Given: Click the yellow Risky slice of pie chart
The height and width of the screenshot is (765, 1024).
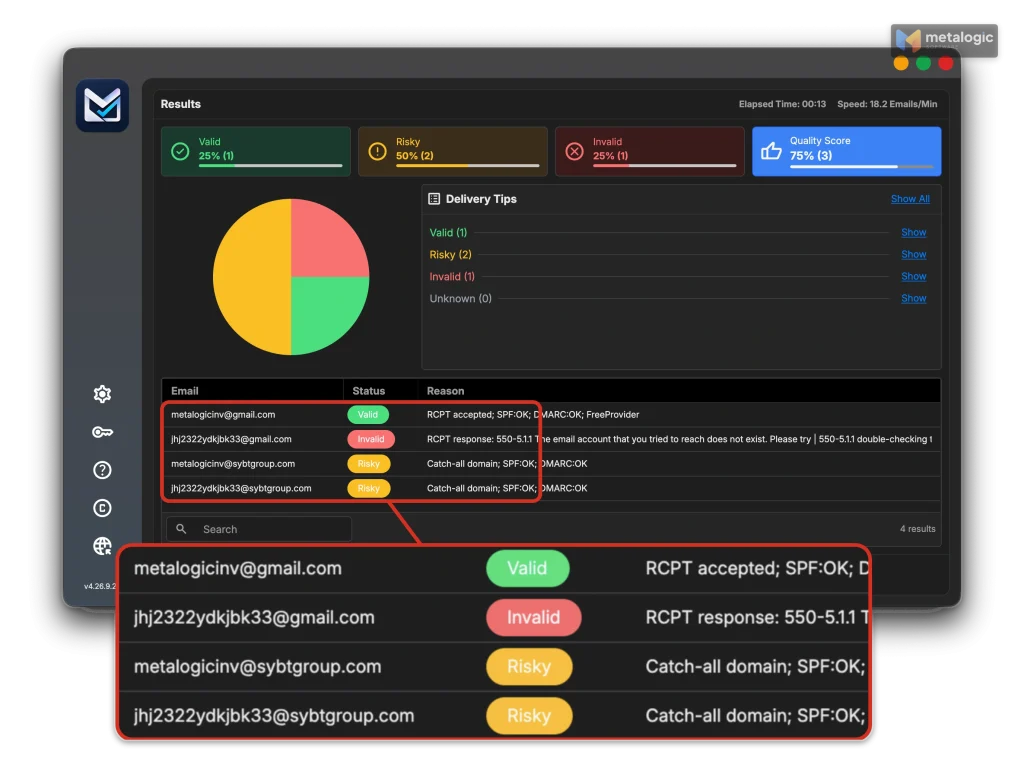Looking at the screenshot, I should pyautogui.click(x=251, y=277).
